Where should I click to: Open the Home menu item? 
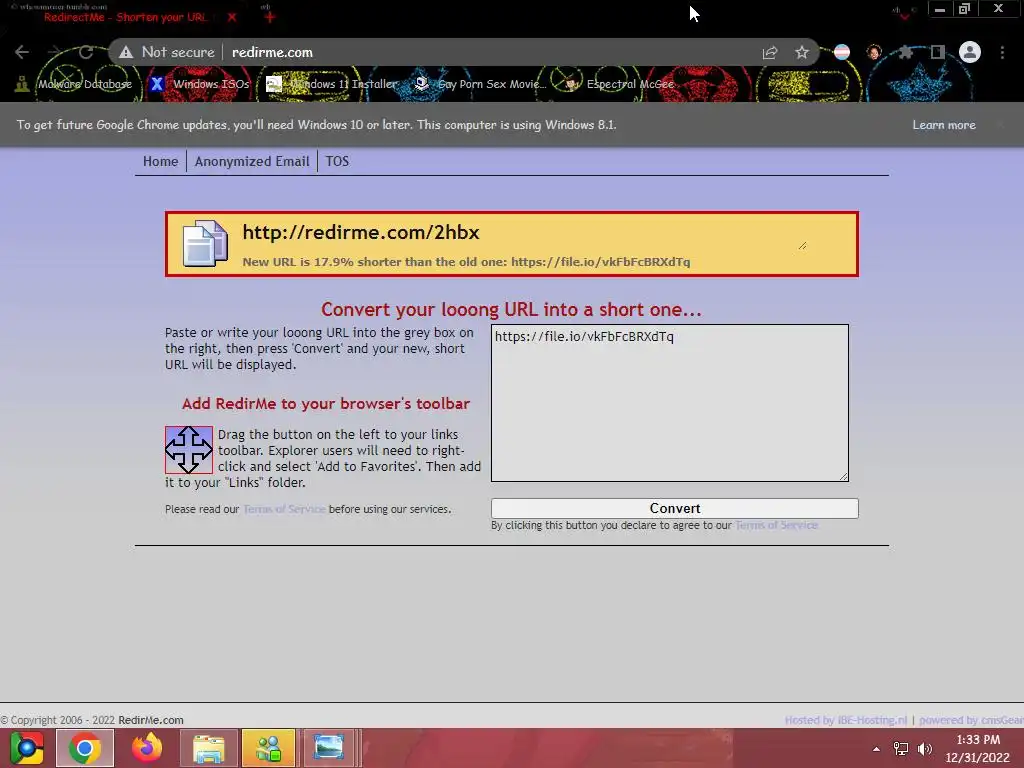pyautogui.click(x=161, y=161)
